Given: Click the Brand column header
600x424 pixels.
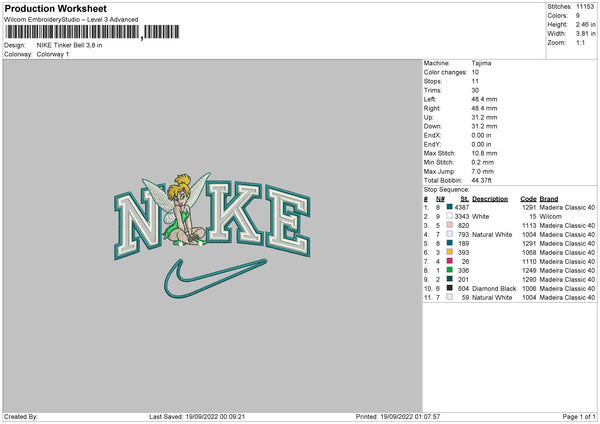Looking at the screenshot, I should click(549, 199).
